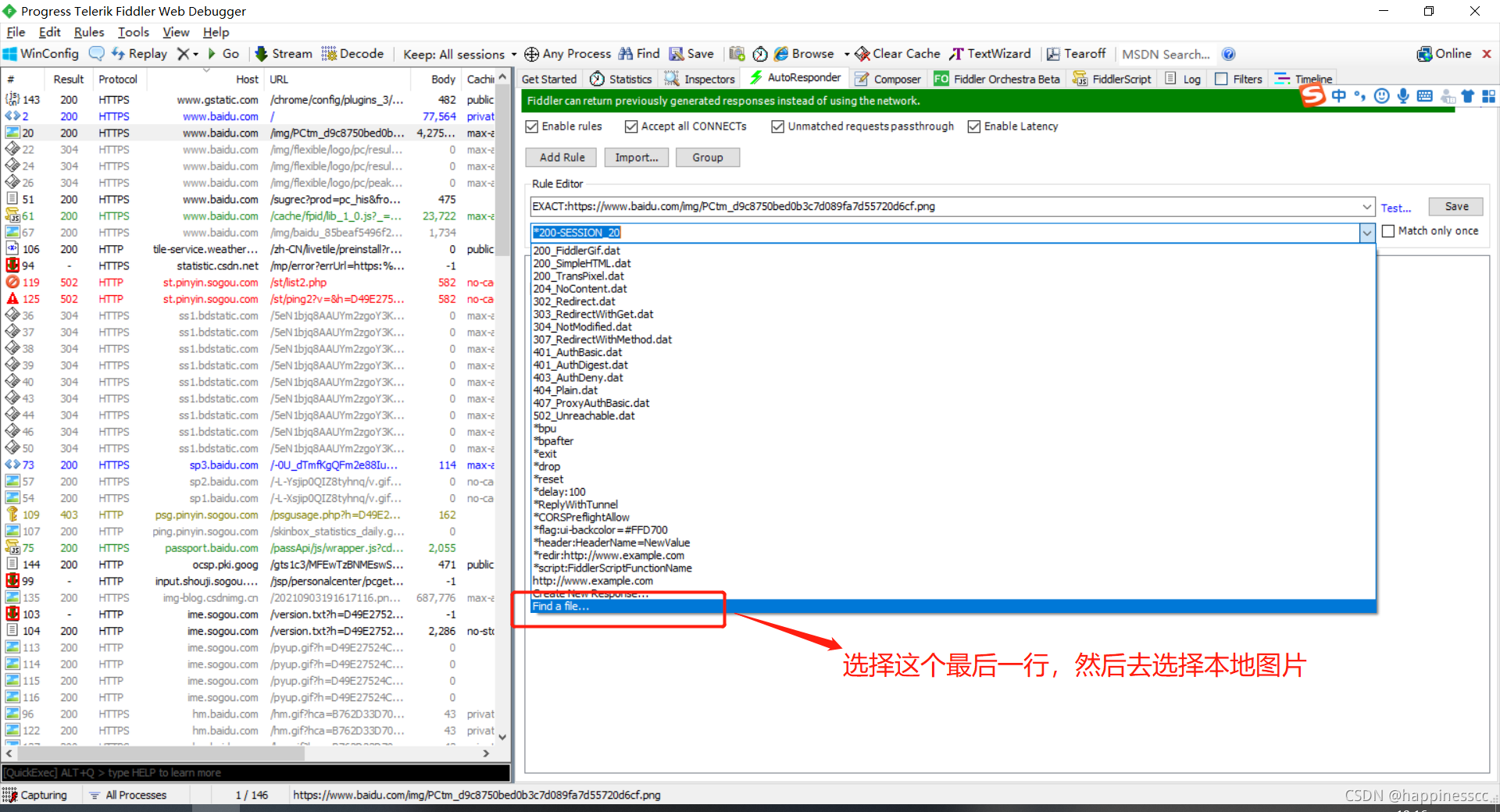This screenshot has height=812, width=1500.
Task: Toggle Decode sessions
Action: 353,54
